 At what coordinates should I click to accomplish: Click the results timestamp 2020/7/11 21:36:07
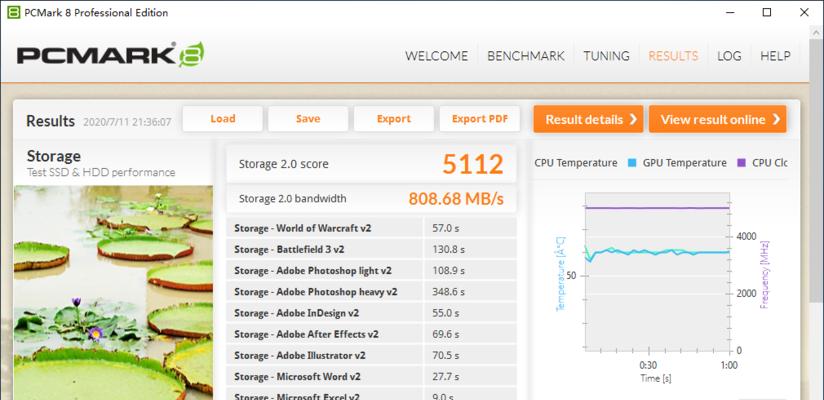click(127, 122)
